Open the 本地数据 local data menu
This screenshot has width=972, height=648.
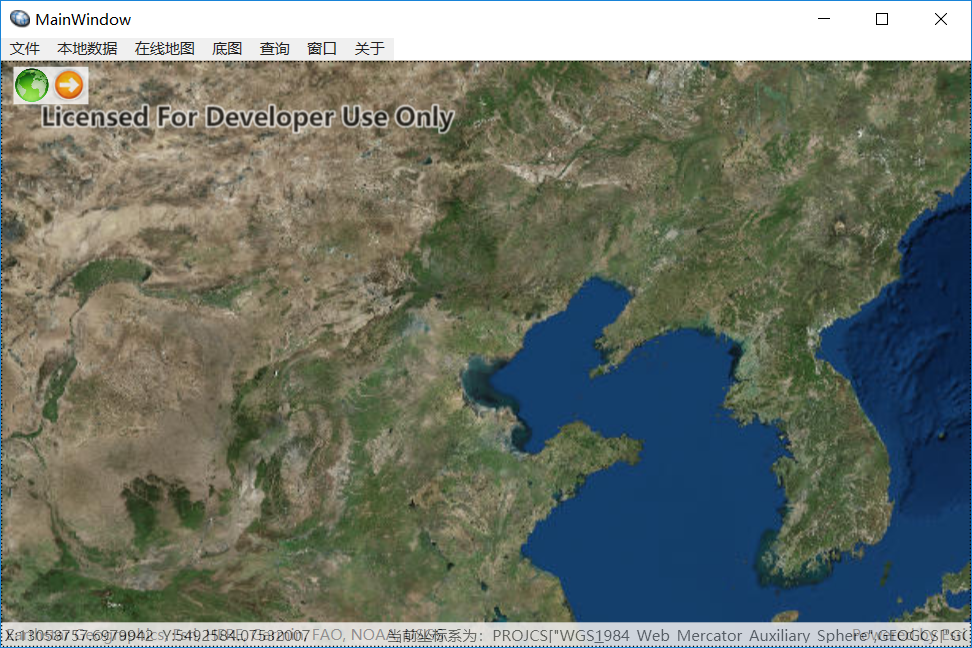[87, 48]
